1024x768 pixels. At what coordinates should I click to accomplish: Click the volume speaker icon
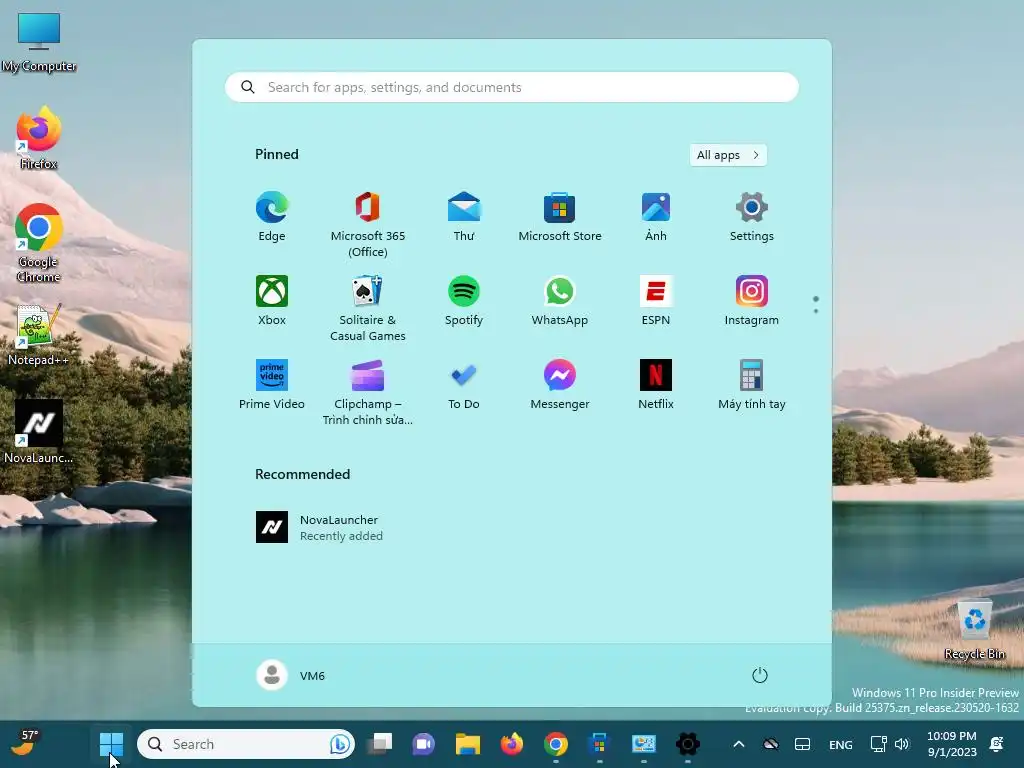point(902,744)
